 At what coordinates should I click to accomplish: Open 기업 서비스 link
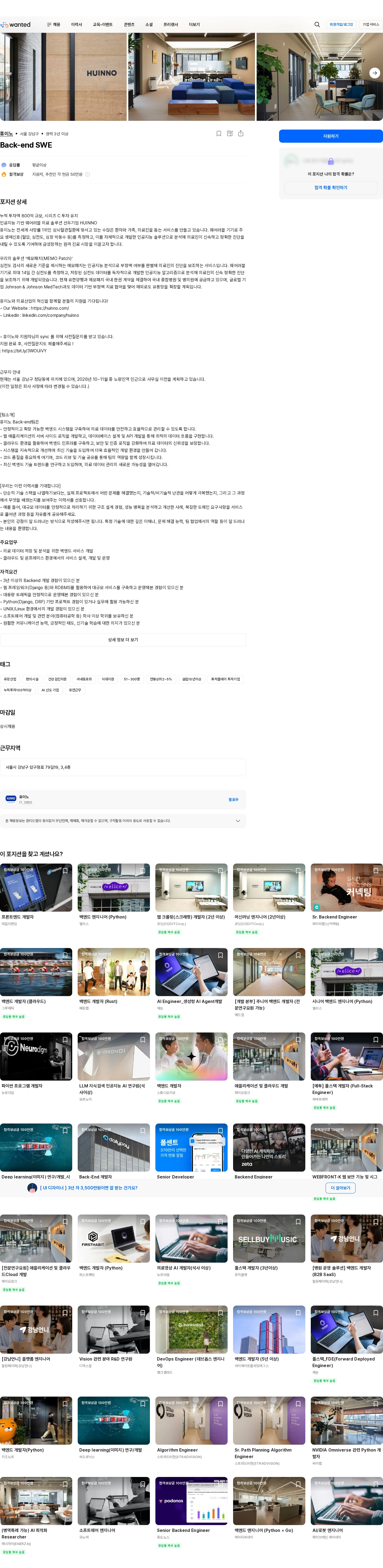tap(371, 24)
